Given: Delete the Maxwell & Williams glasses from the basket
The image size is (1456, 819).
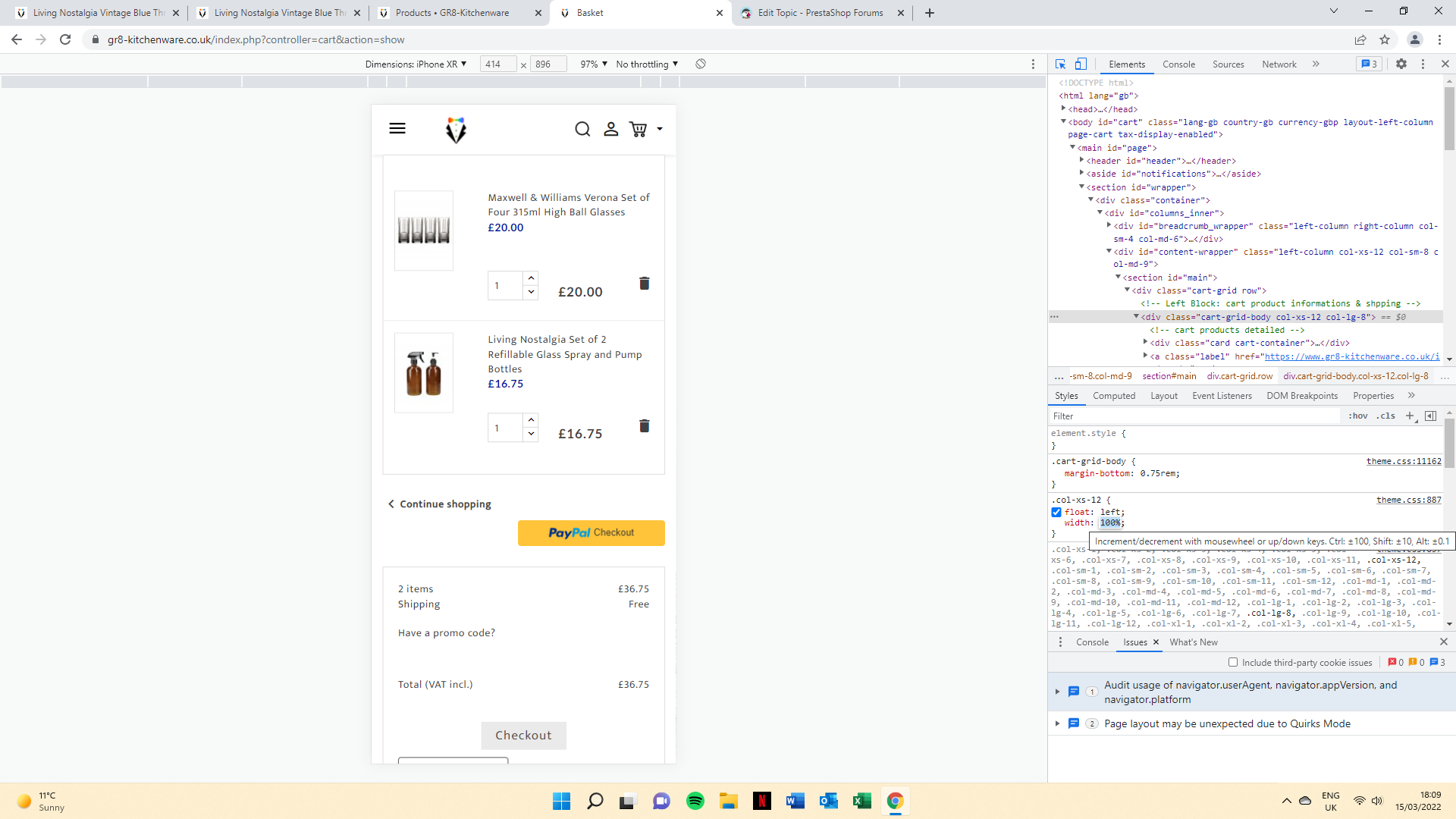Looking at the screenshot, I should point(644,283).
